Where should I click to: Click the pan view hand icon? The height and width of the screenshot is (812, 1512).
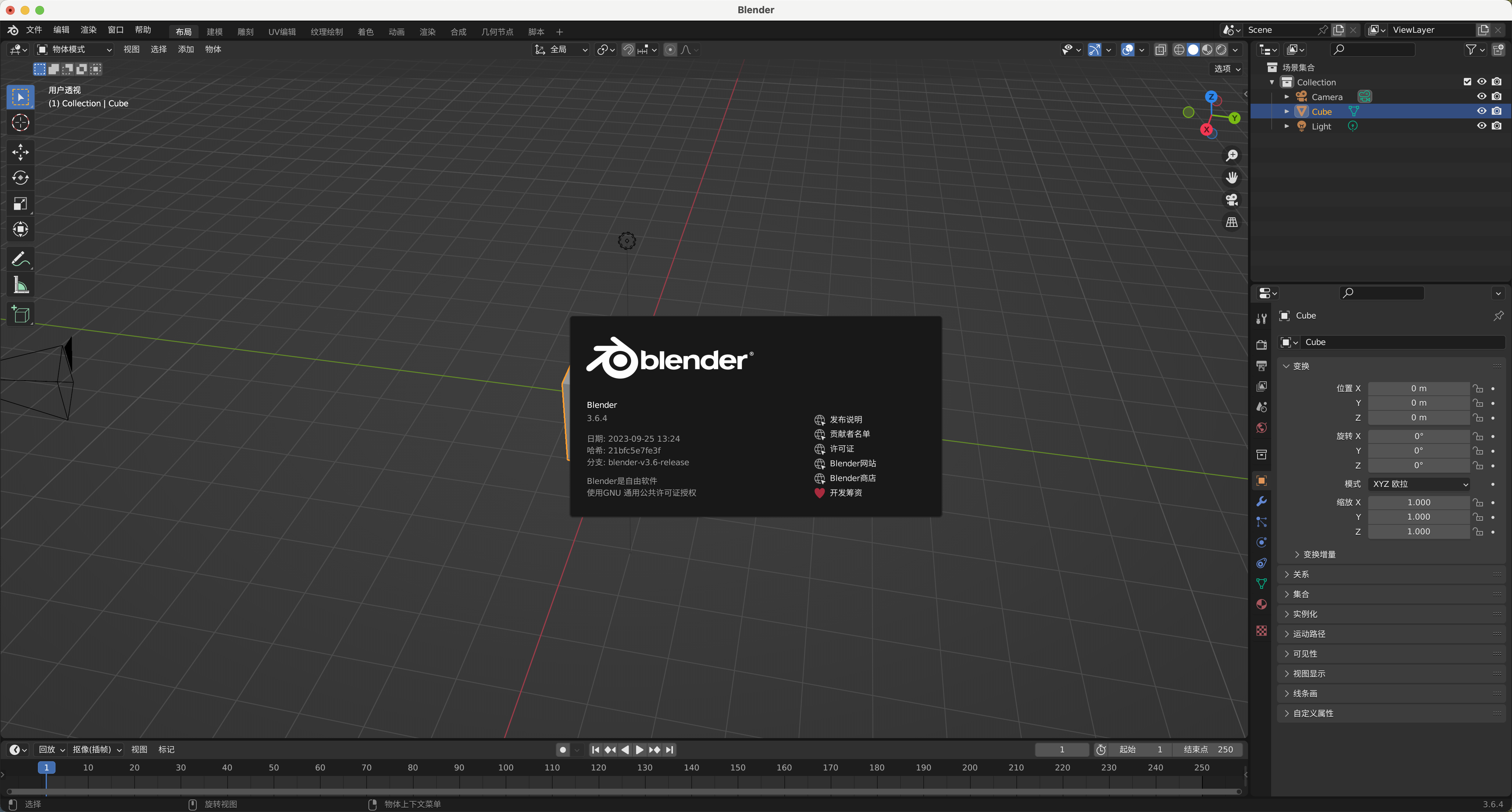pyautogui.click(x=1231, y=177)
